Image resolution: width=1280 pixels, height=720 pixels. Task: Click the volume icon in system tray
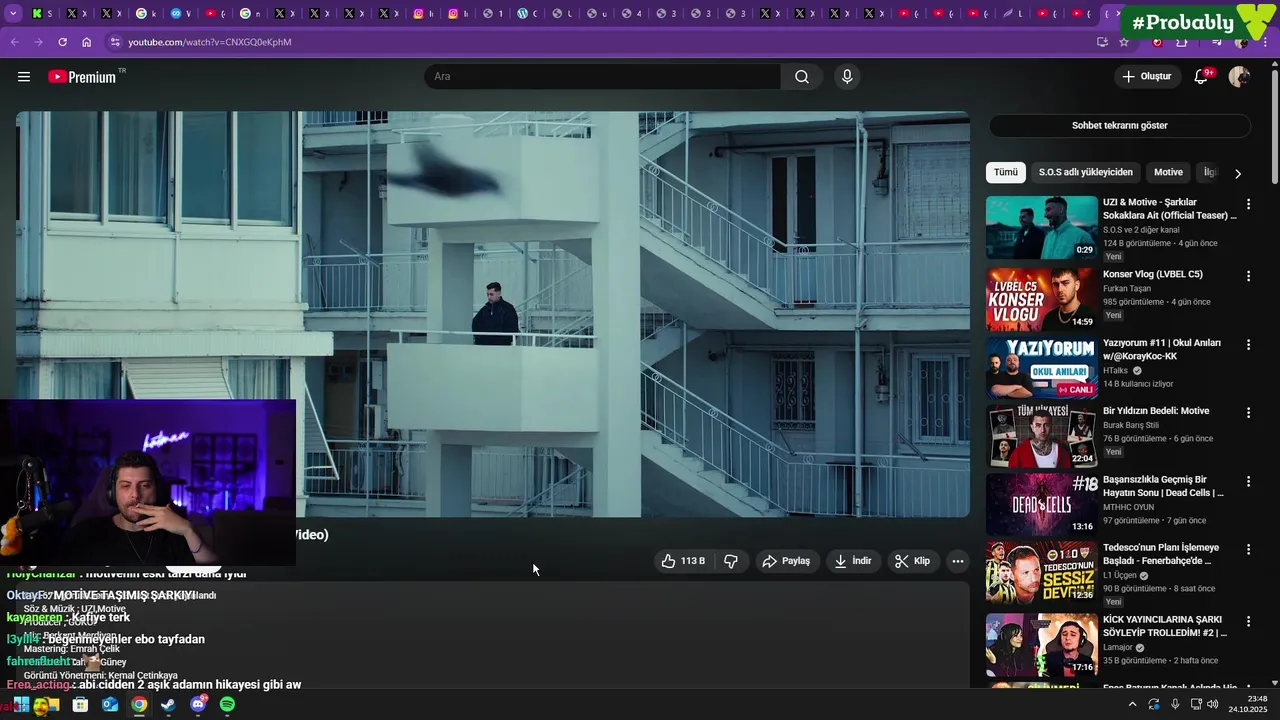point(1212,705)
